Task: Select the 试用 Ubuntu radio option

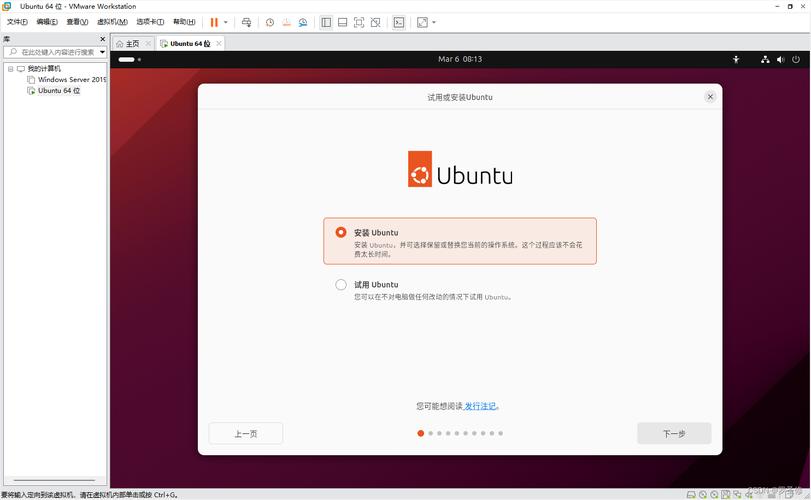Action: pyautogui.click(x=341, y=284)
